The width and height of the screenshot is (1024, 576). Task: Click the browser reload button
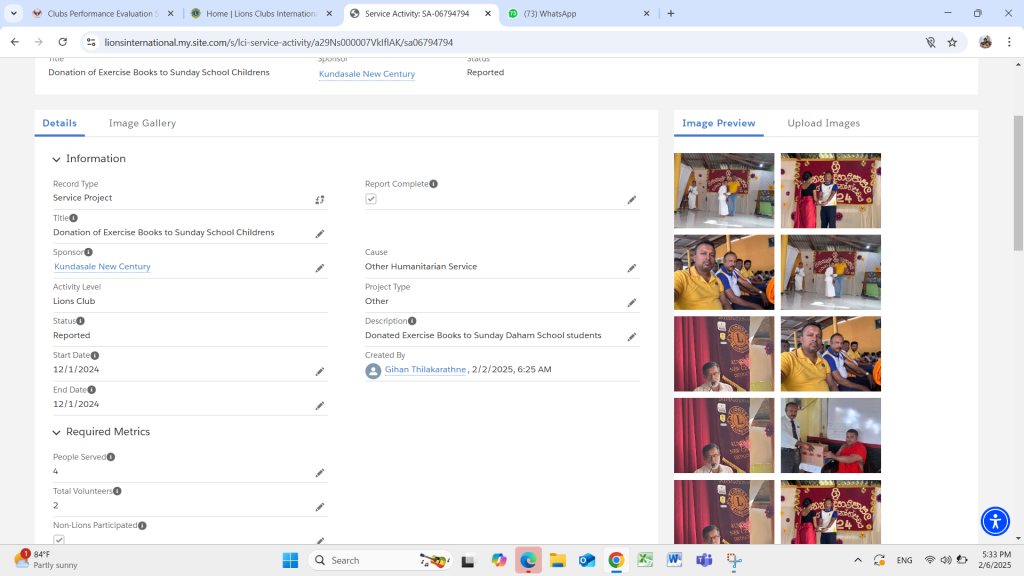pos(63,42)
